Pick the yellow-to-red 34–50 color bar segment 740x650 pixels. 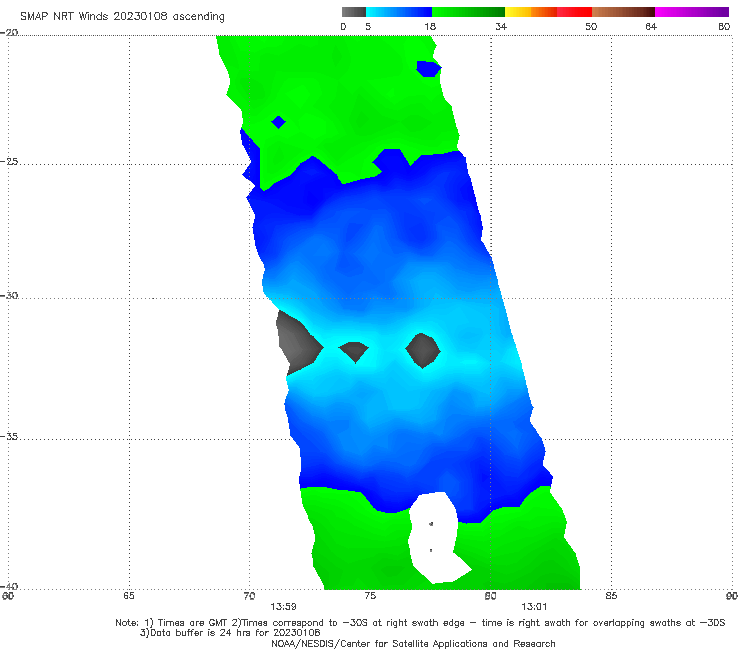tap(548, 12)
